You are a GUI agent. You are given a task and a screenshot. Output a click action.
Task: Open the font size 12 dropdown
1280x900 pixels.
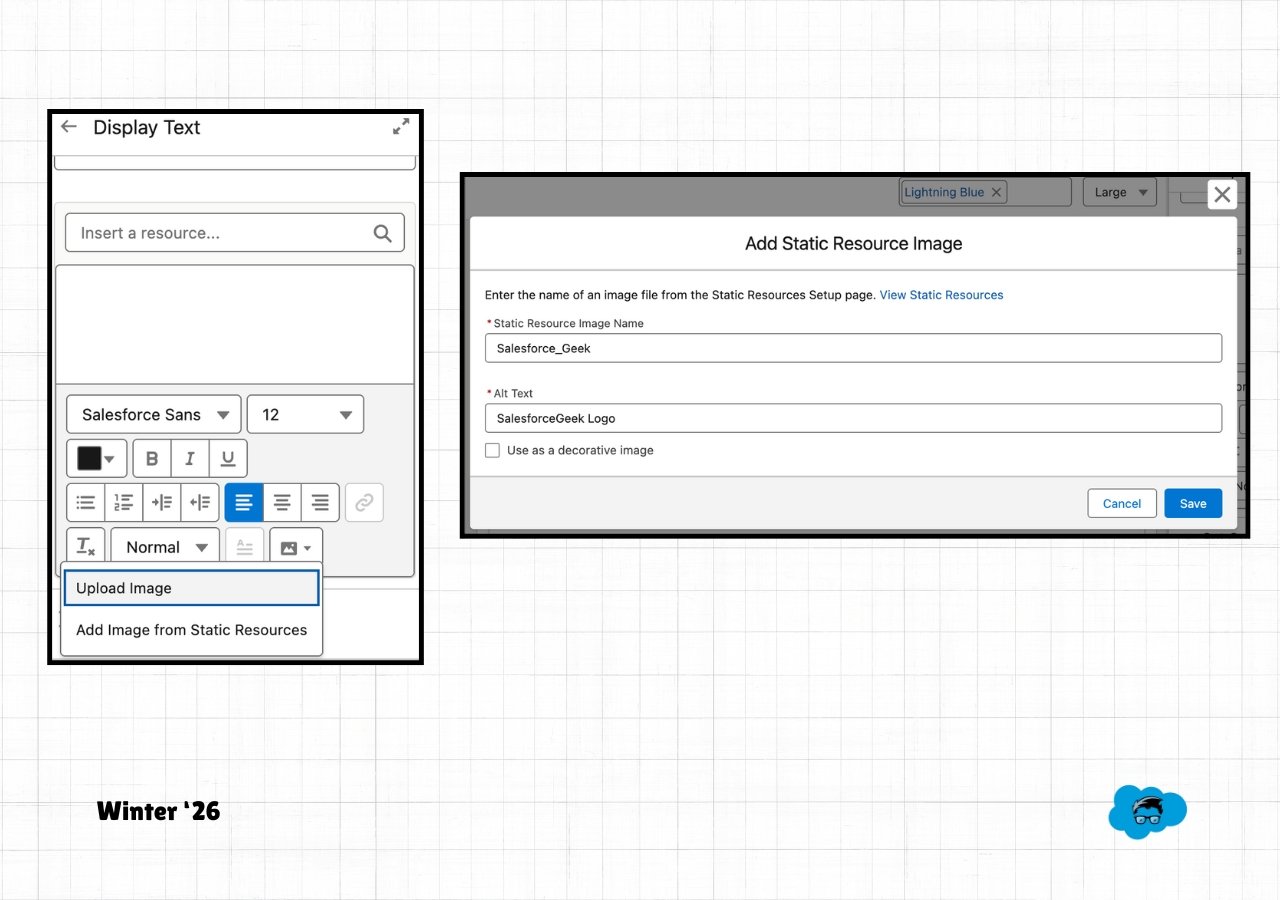click(x=305, y=414)
